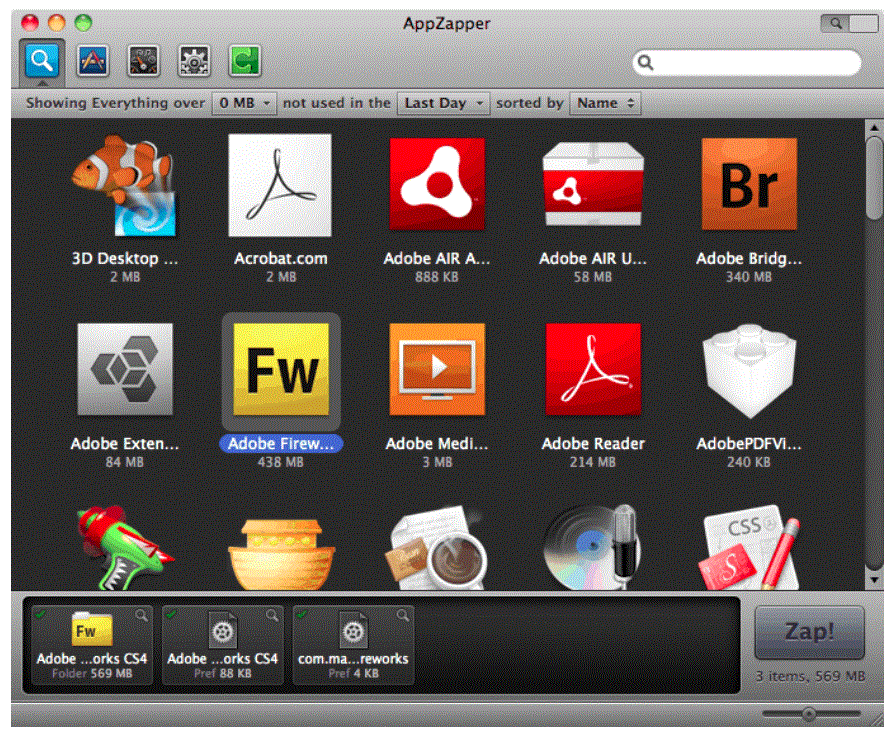The image size is (887, 739).
Task: Click the Adobe Bridg... name label
Action: click(x=749, y=259)
